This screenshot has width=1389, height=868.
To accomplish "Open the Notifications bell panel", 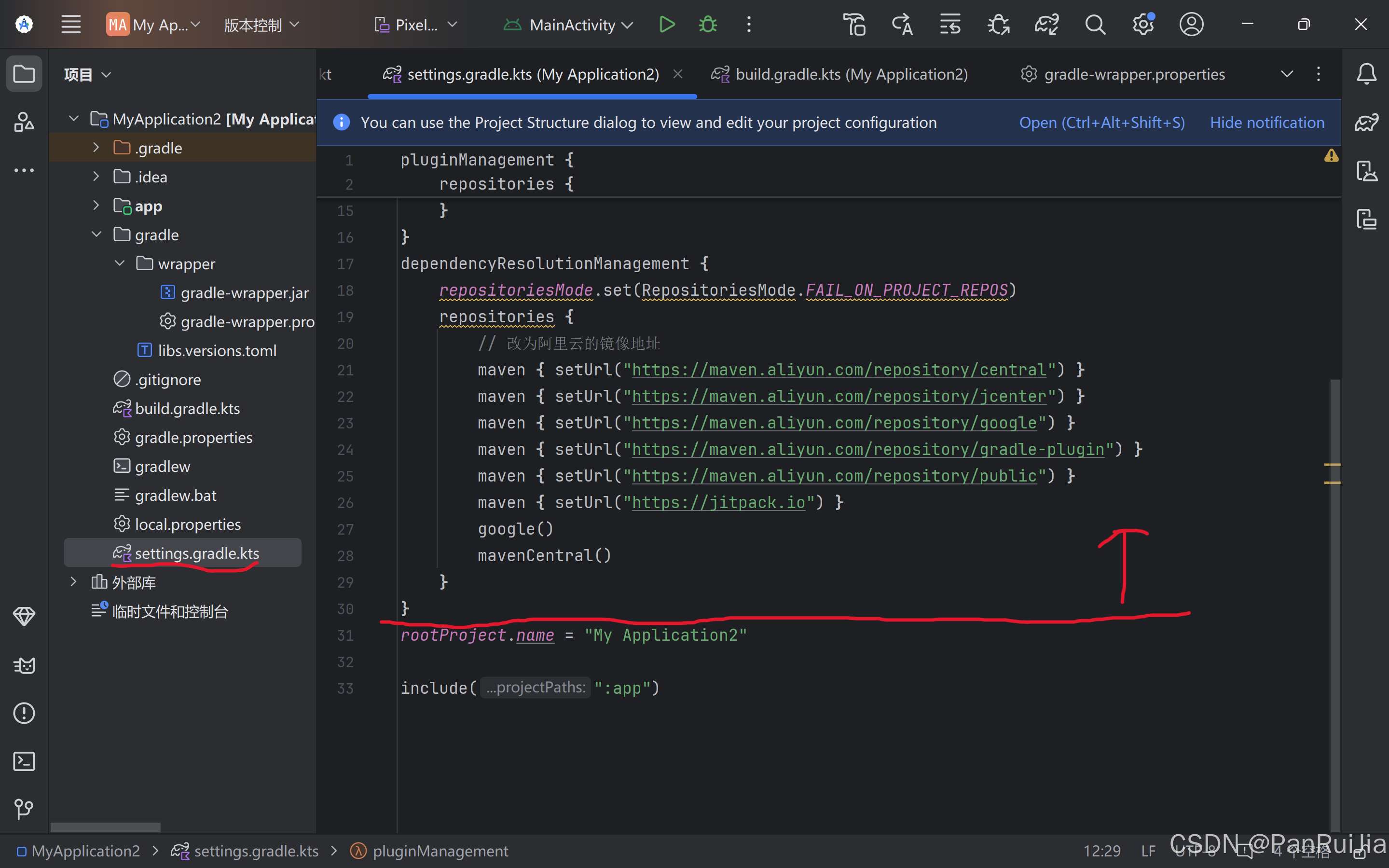I will 1366,73.
